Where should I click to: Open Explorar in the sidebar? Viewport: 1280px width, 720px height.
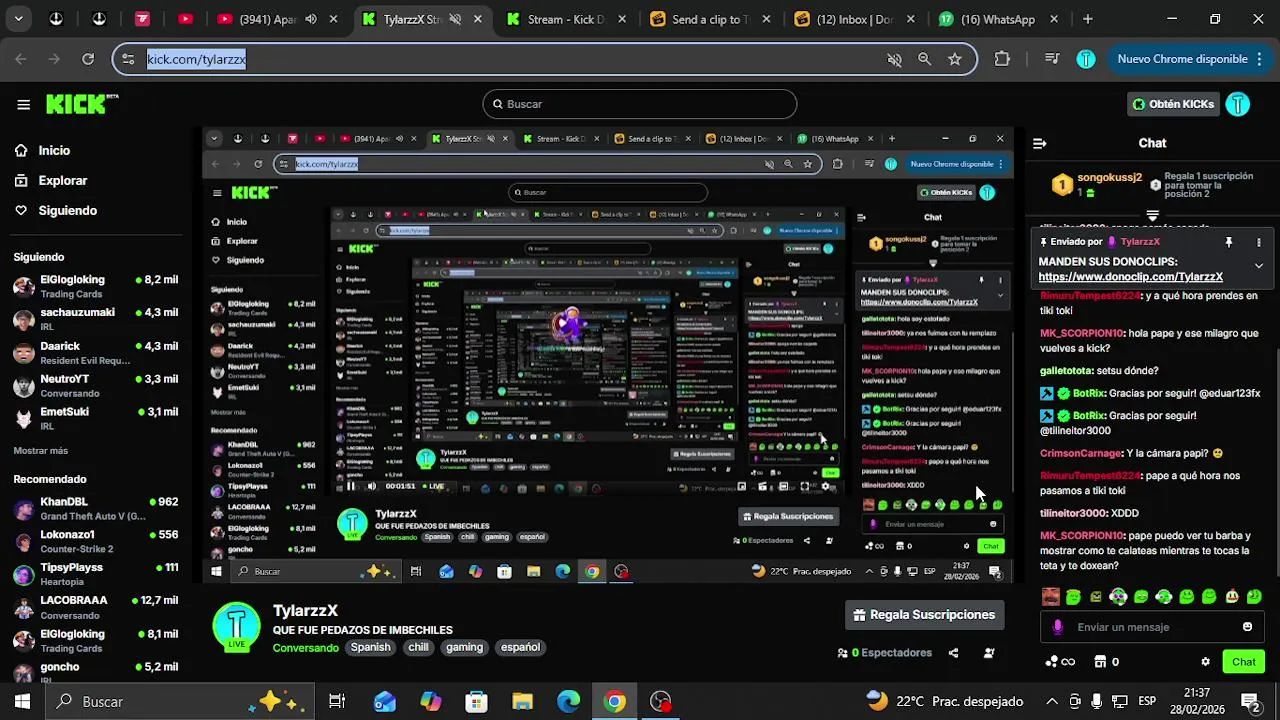62,180
